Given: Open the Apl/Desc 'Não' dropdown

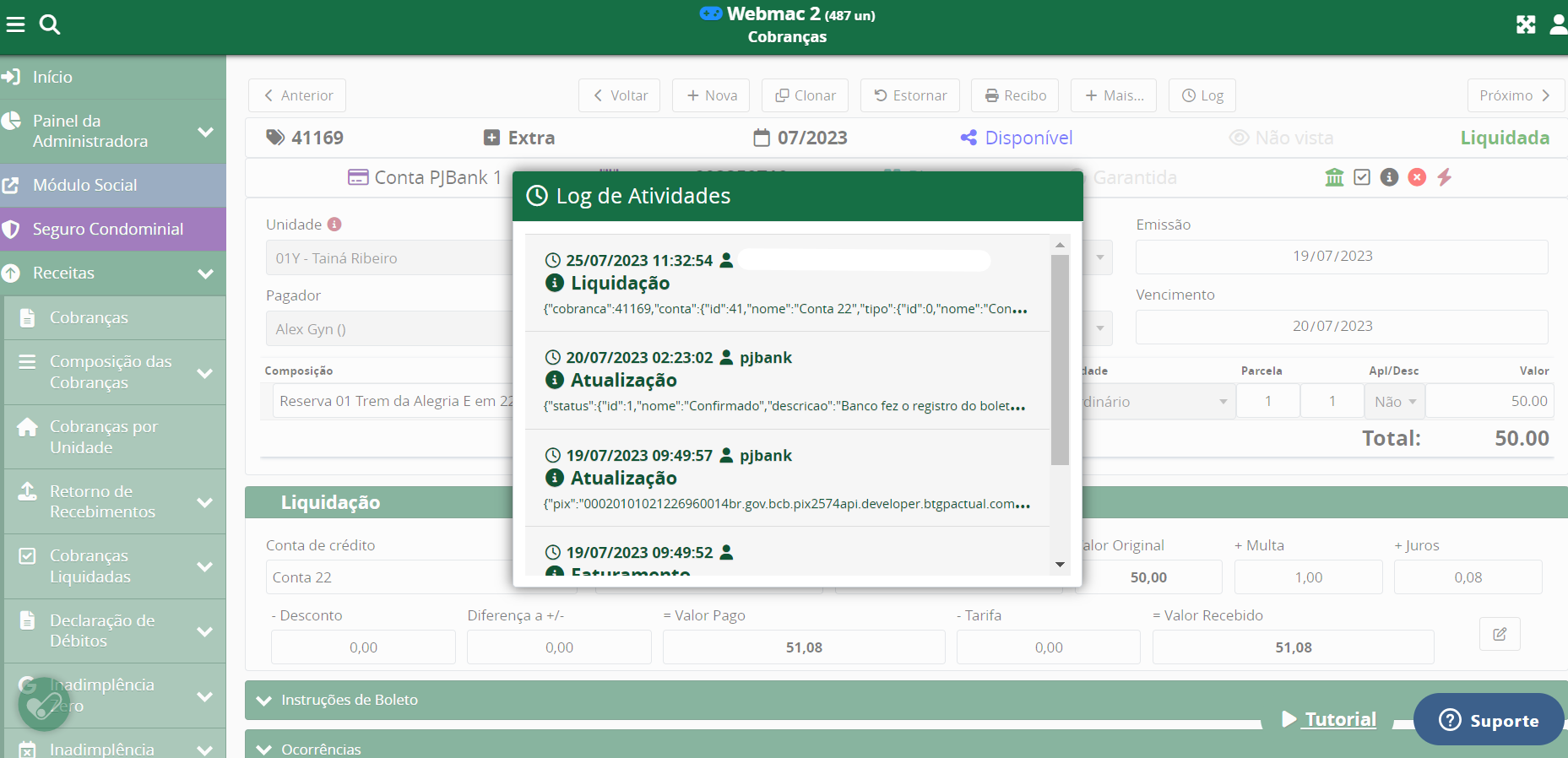Looking at the screenshot, I should pos(1394,402).
